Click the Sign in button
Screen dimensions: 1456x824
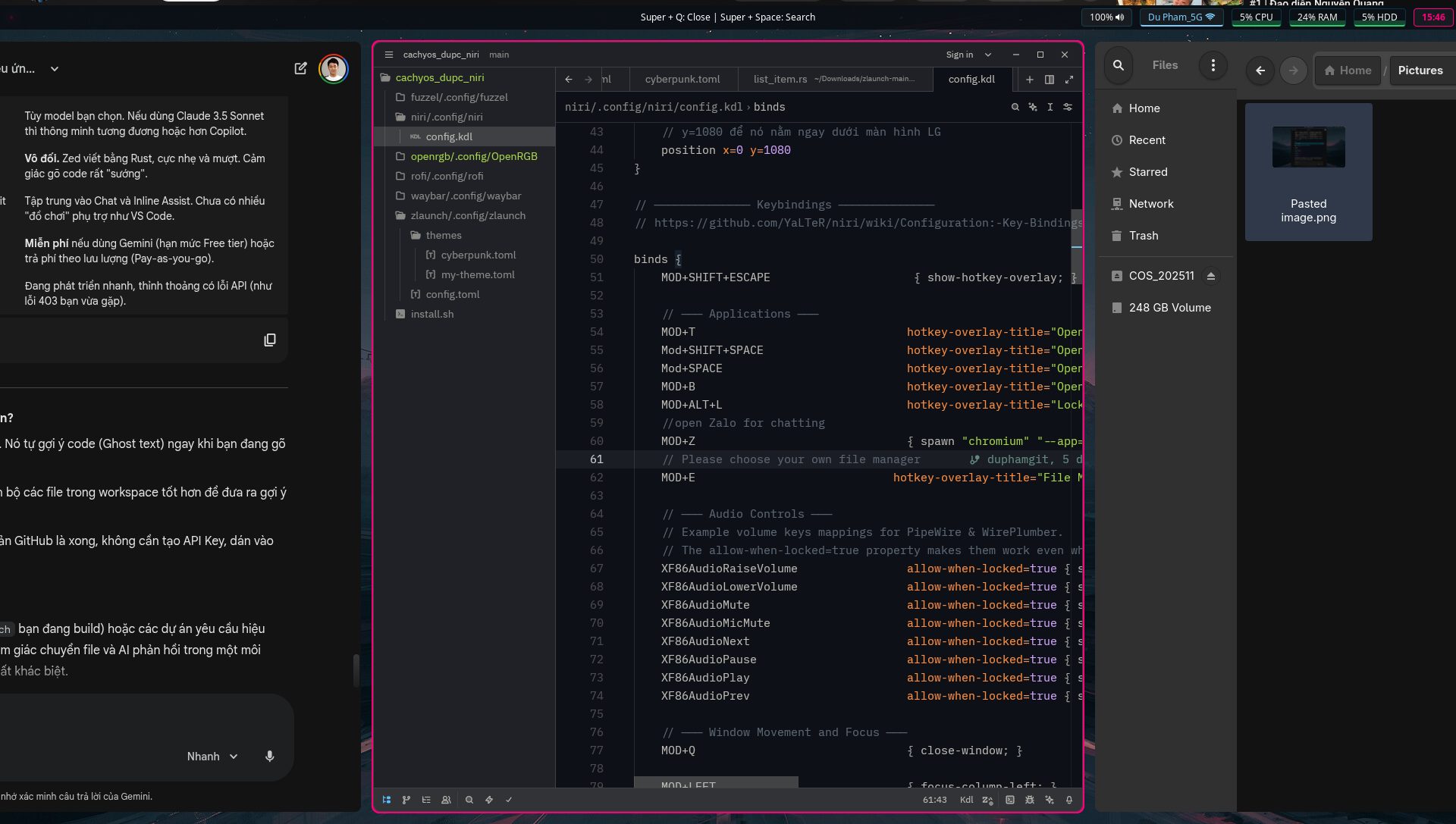coord(959,55)
